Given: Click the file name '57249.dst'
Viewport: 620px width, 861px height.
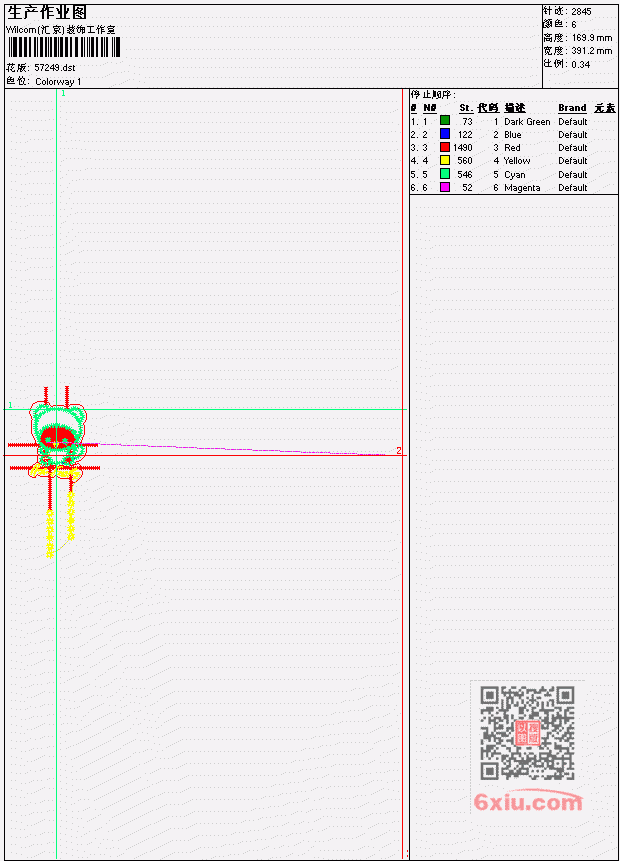Looking at the screenshot, I should [x=54, y=68].
